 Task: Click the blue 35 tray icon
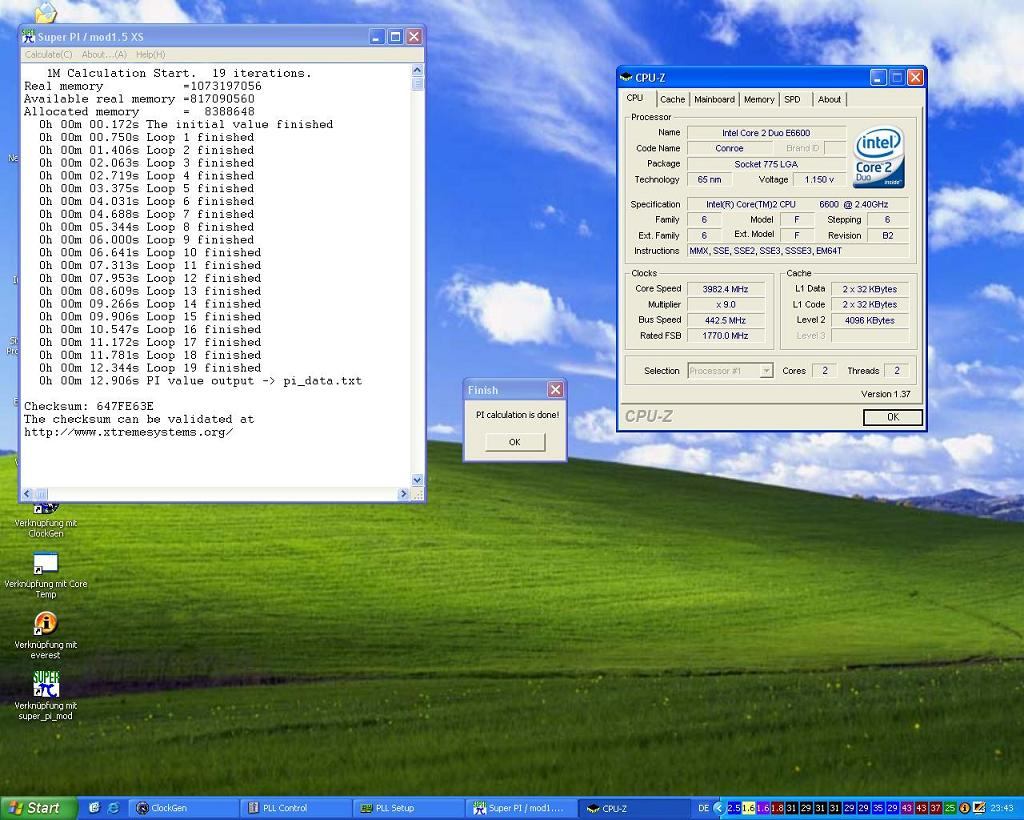(x=878, y=808)
